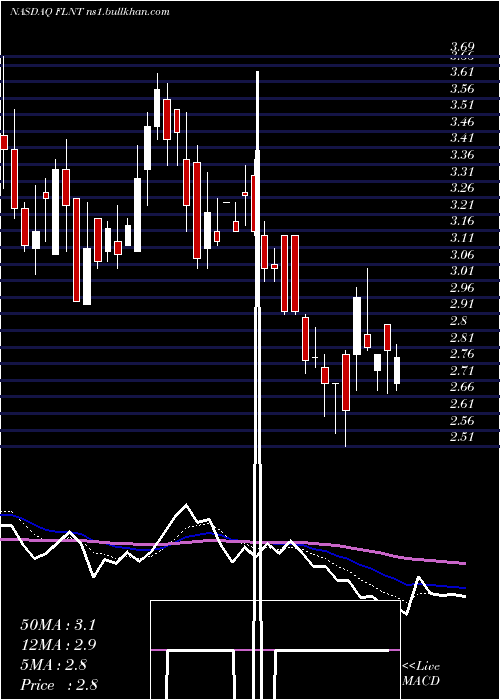This screenshot has height=700, width=500.
Task: Click the 3.56 price axis label
Action: click(462, 88)
